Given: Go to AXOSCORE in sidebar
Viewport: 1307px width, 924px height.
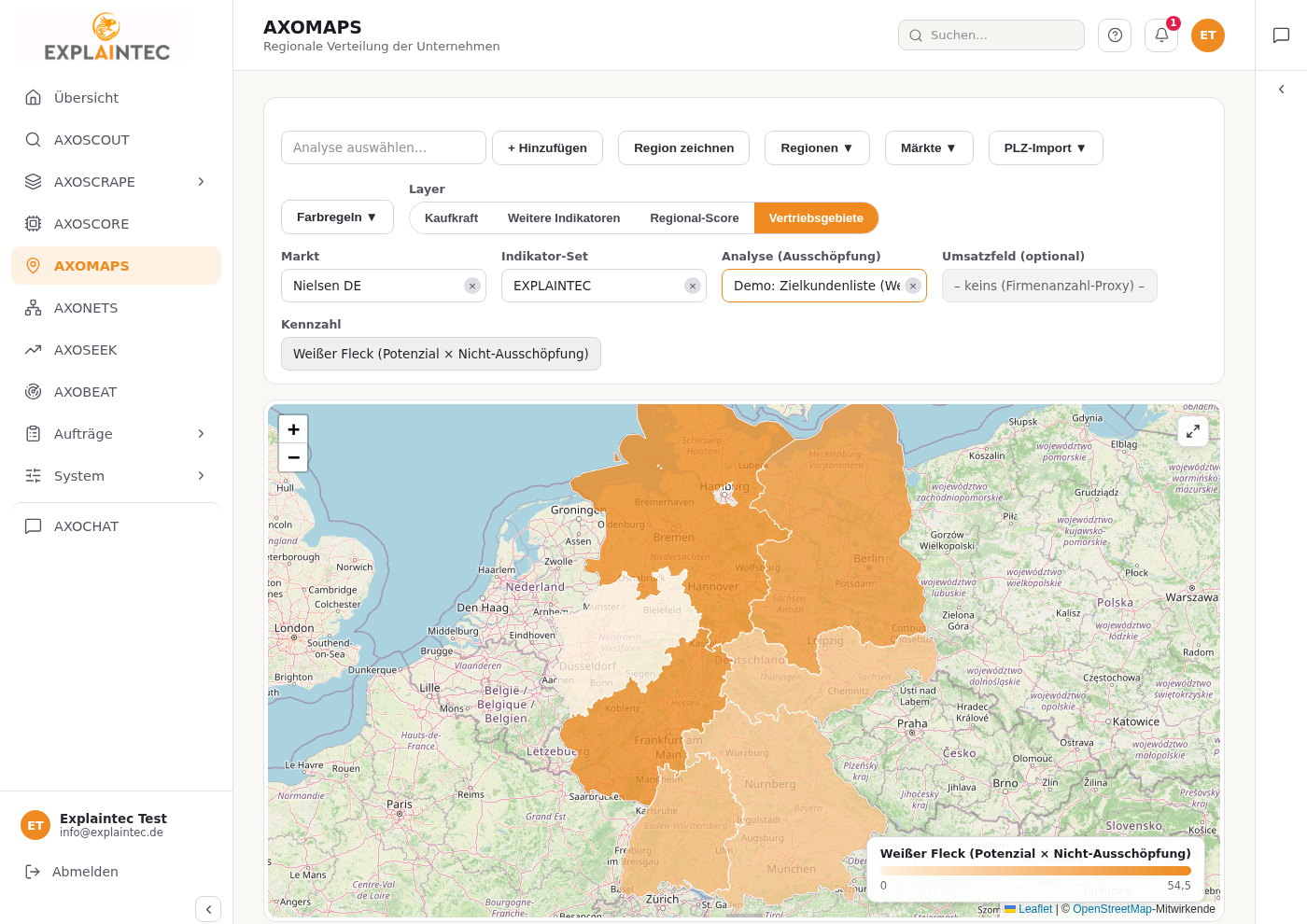Looking at the screenshot, I should click(116, 224).
